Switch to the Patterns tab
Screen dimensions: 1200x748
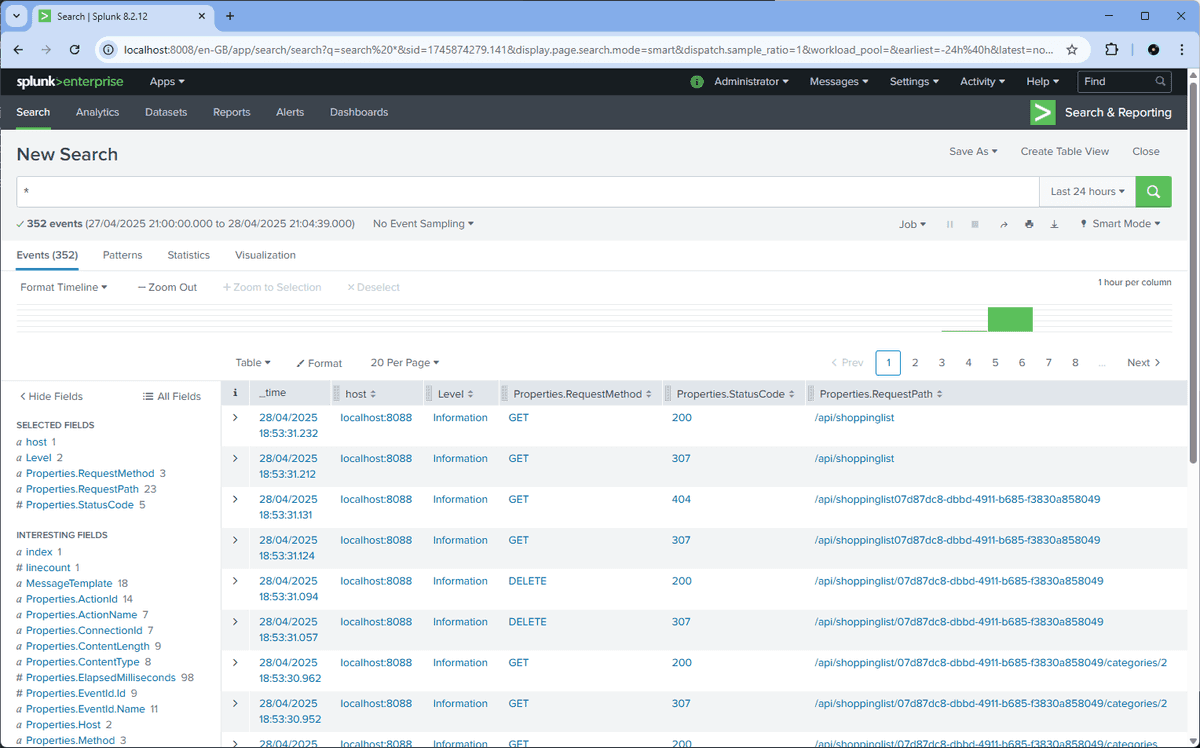(x=122, y=255)
